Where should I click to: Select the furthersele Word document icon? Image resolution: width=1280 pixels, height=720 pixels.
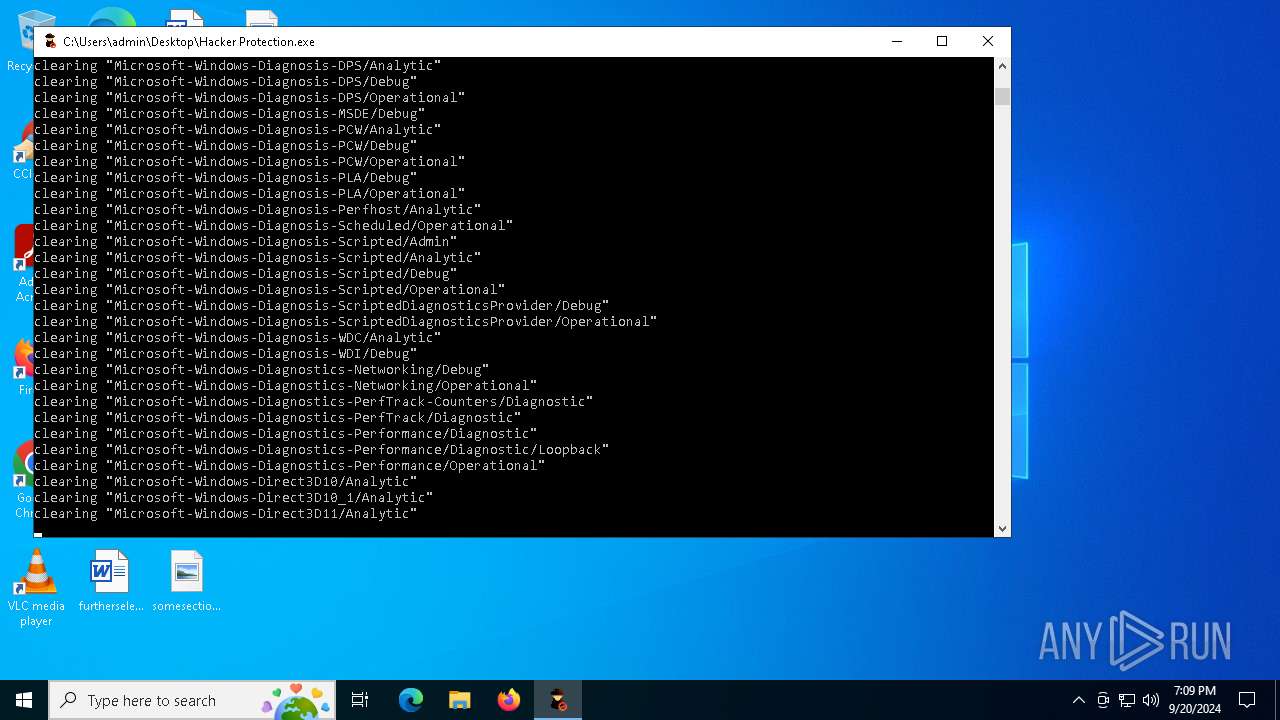point(111,582)
